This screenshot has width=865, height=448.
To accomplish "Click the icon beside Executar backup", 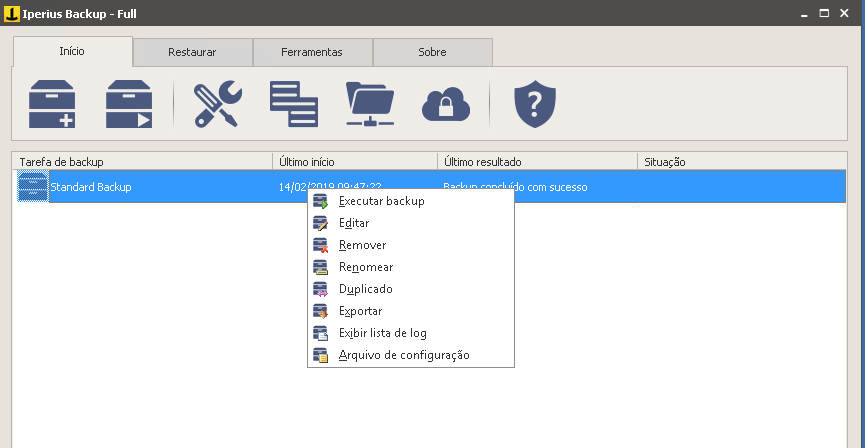I will pos(321,201).
